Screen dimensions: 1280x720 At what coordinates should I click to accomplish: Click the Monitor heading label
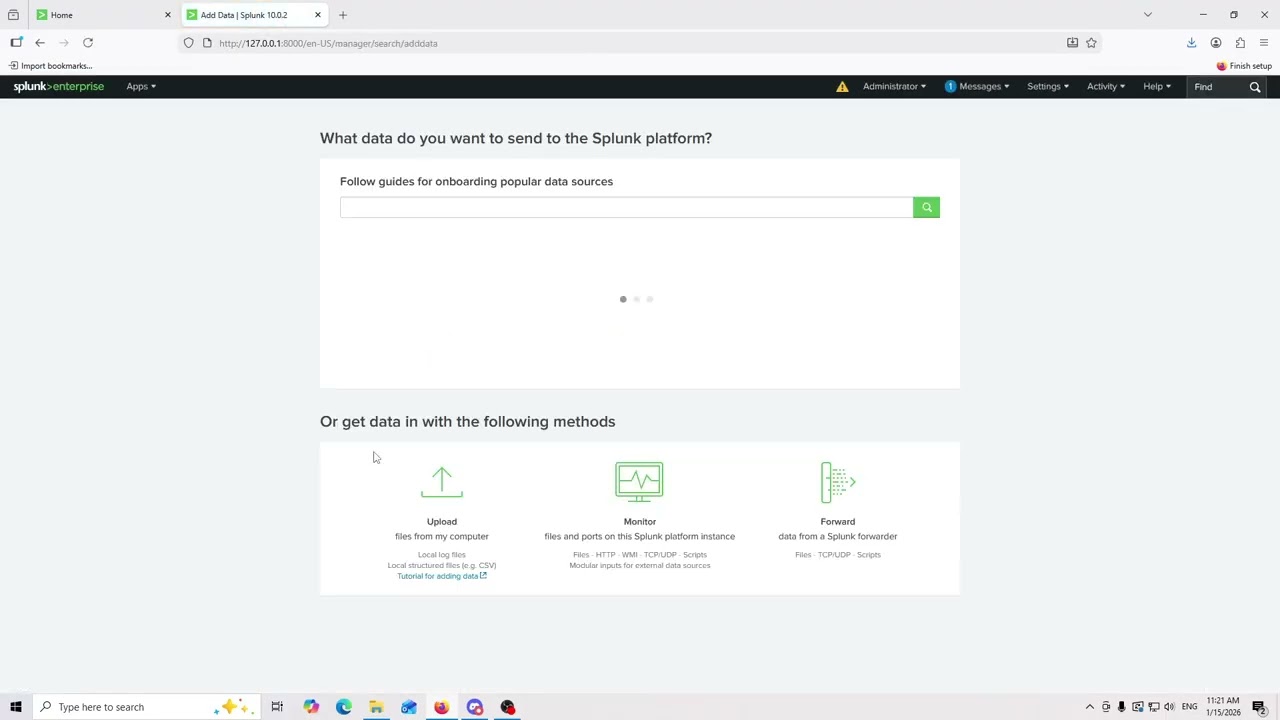640,522
